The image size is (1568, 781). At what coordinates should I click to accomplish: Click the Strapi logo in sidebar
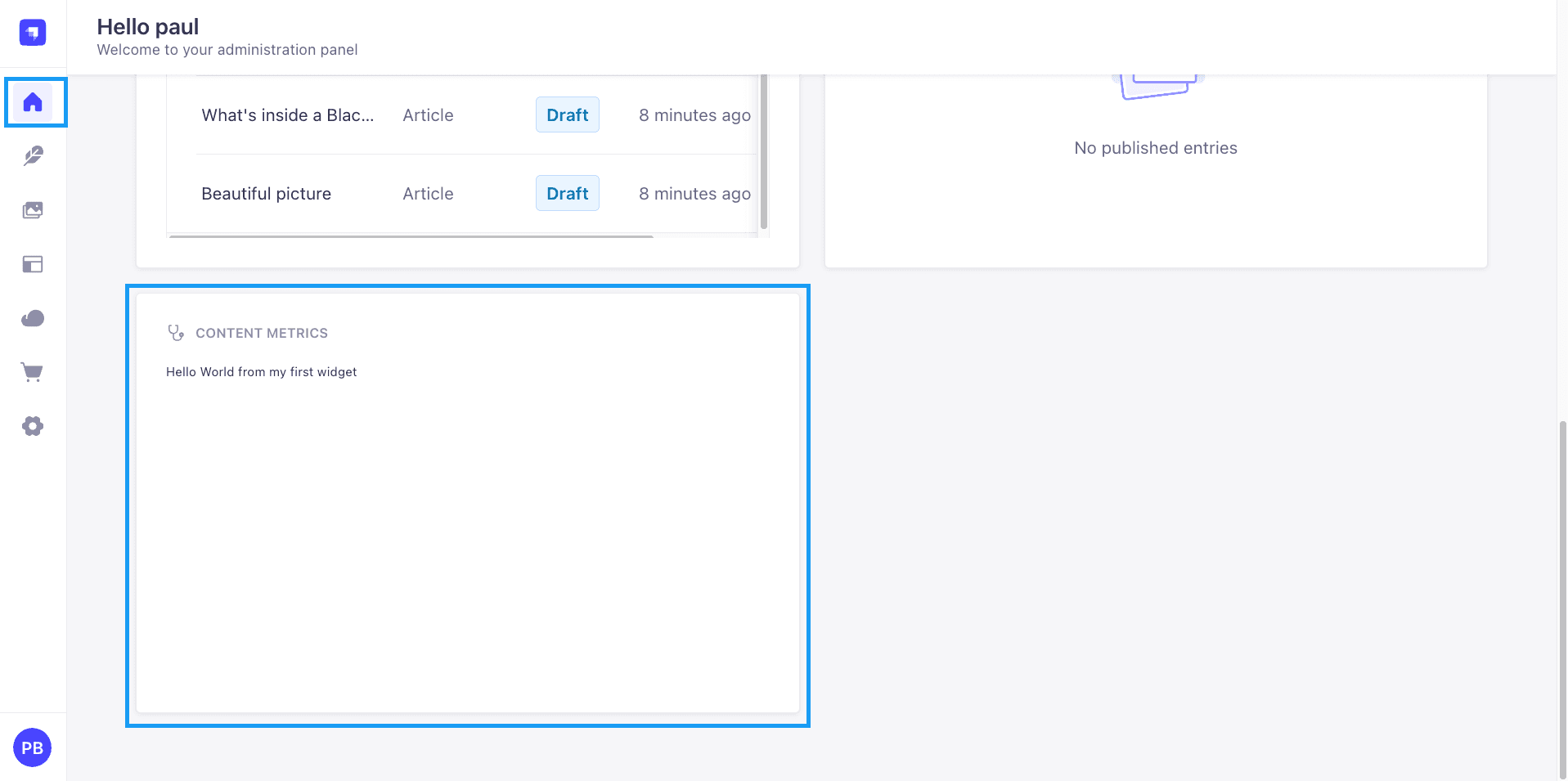click(x=33, y=33)
